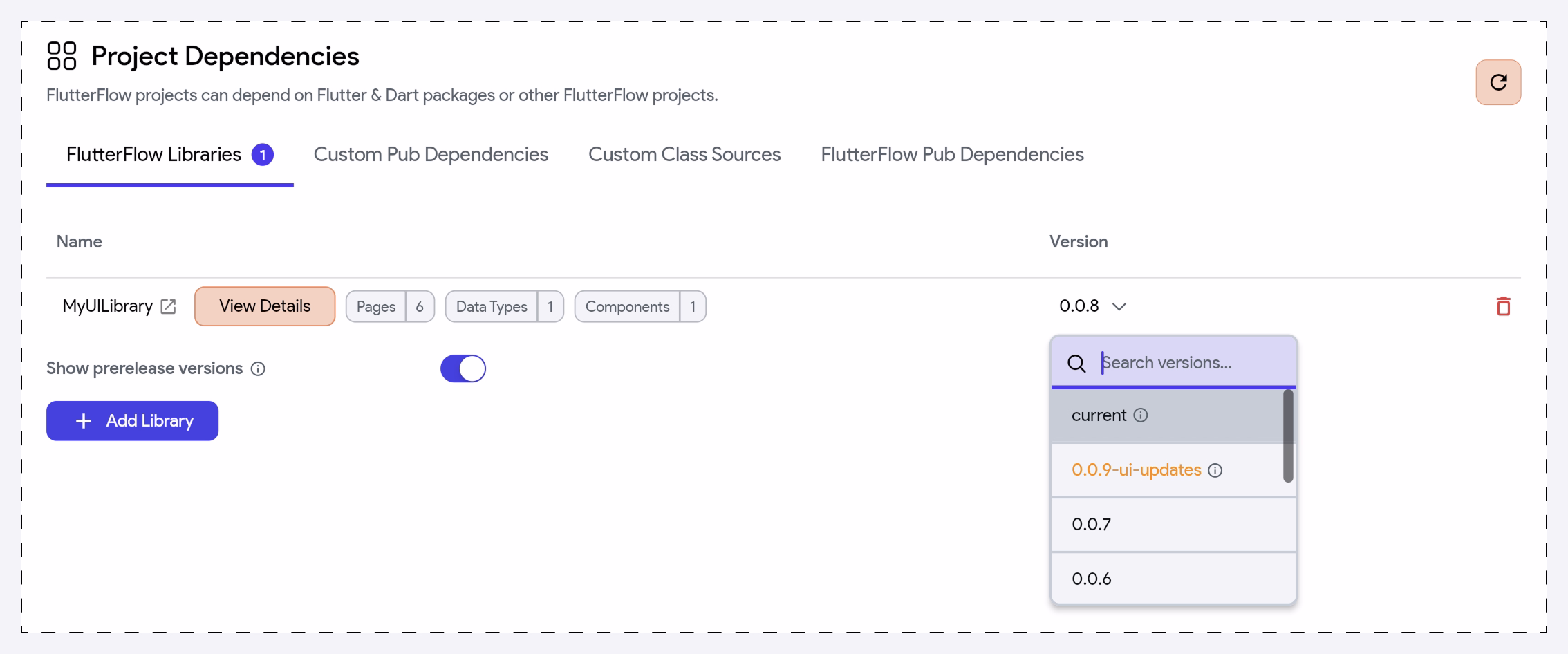
Task: Switch to FlutterFlow Libraries tab
Action: coord(169,155)
